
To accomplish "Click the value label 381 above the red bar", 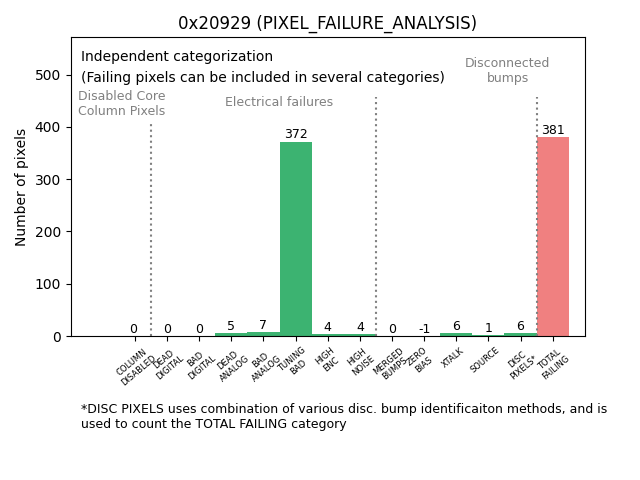I will [x=553, y=130].
